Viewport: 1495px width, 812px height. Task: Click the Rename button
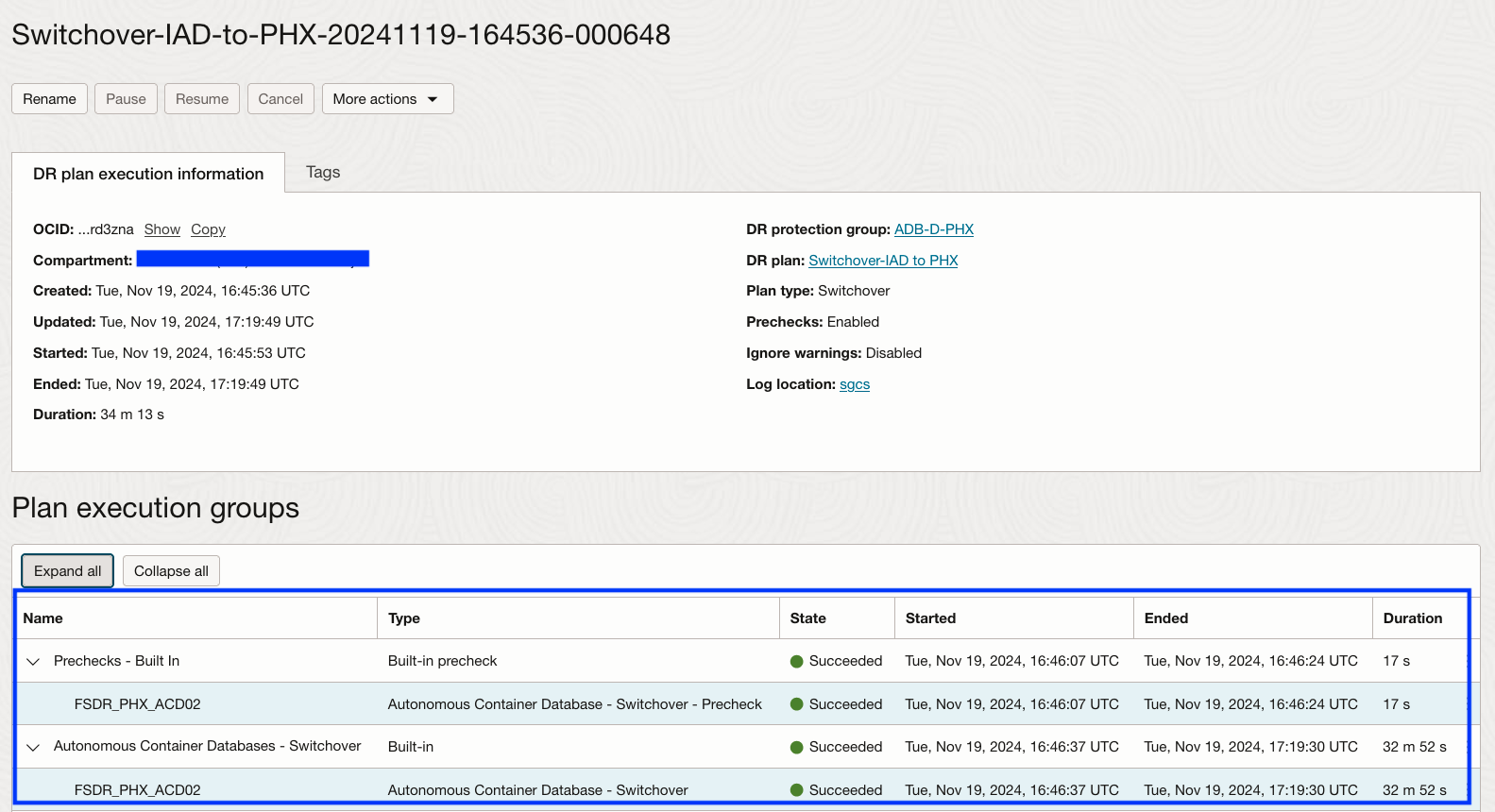point(49,99)
